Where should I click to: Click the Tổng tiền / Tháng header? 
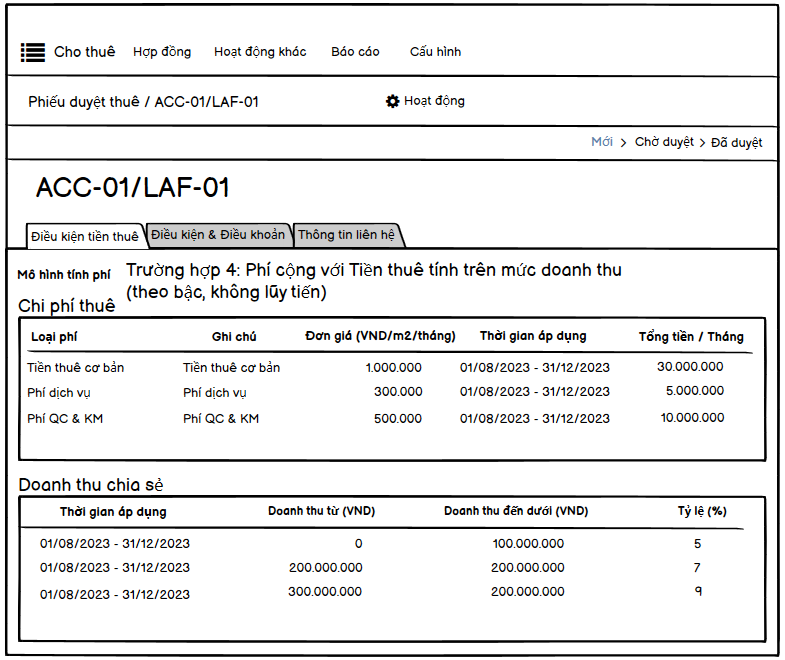click(691, 337)
